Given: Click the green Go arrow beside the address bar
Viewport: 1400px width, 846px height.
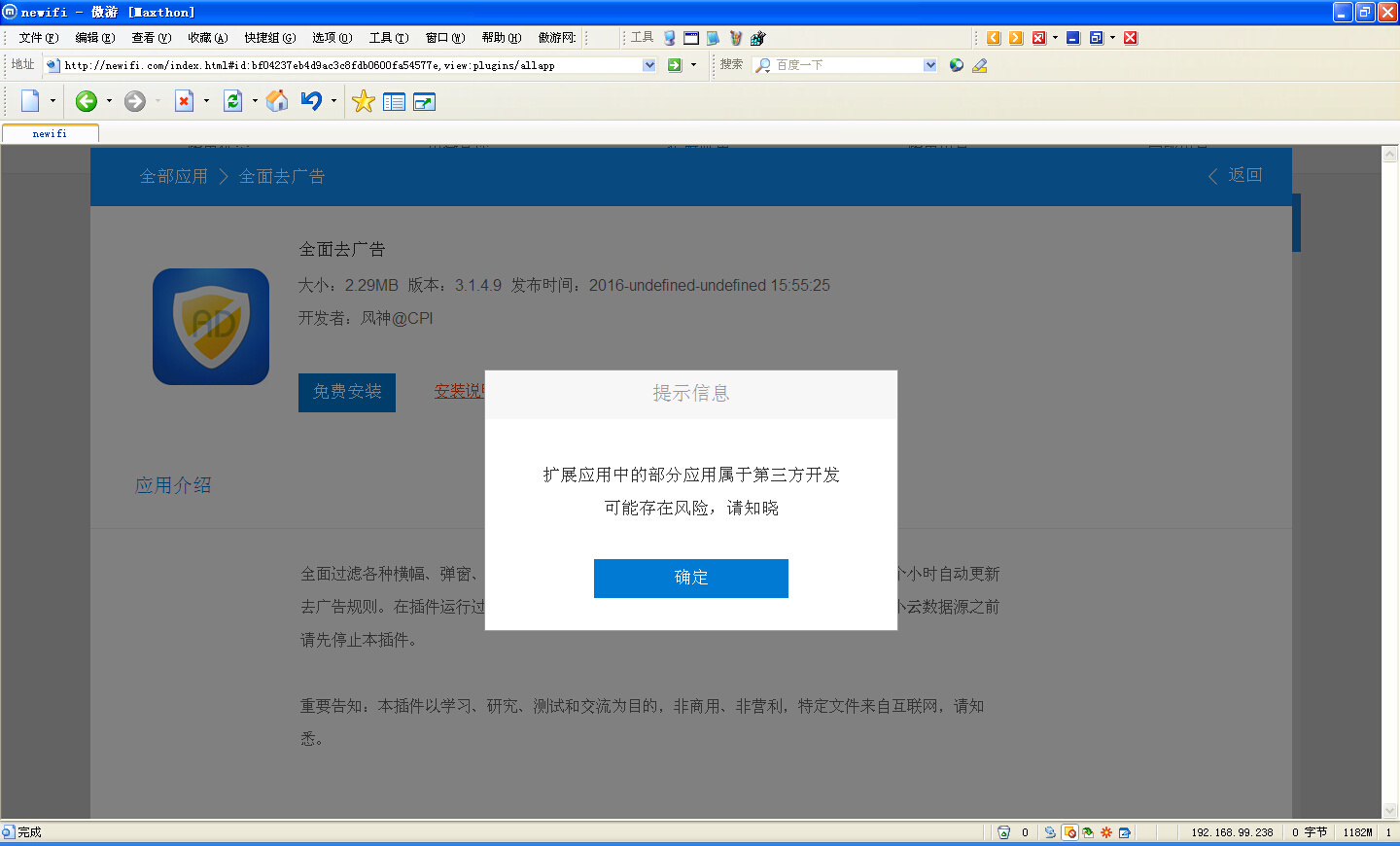Looking at the screenshot, I should tap(674, 64).
